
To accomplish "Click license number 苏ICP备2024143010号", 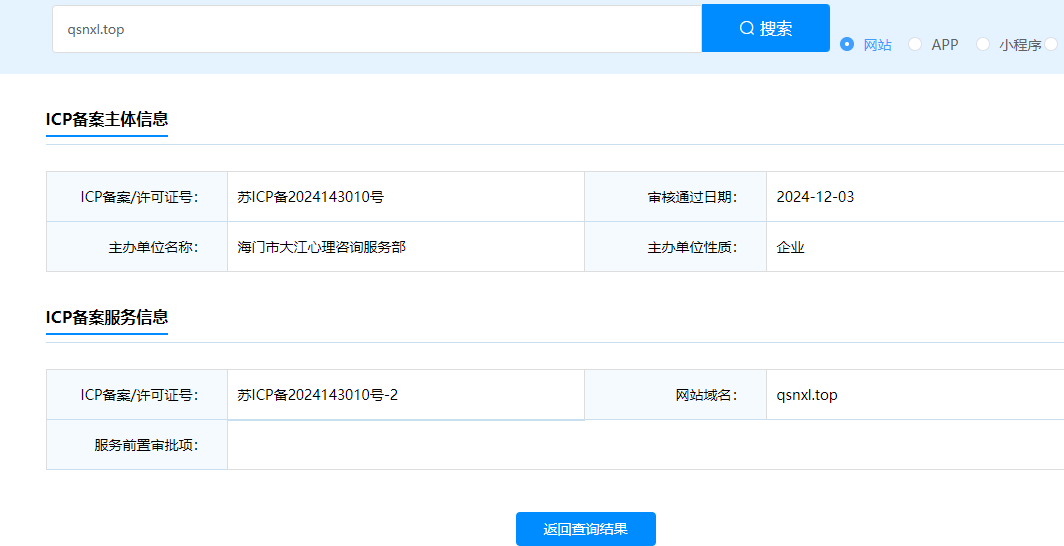I will click(x=311, y=197).
